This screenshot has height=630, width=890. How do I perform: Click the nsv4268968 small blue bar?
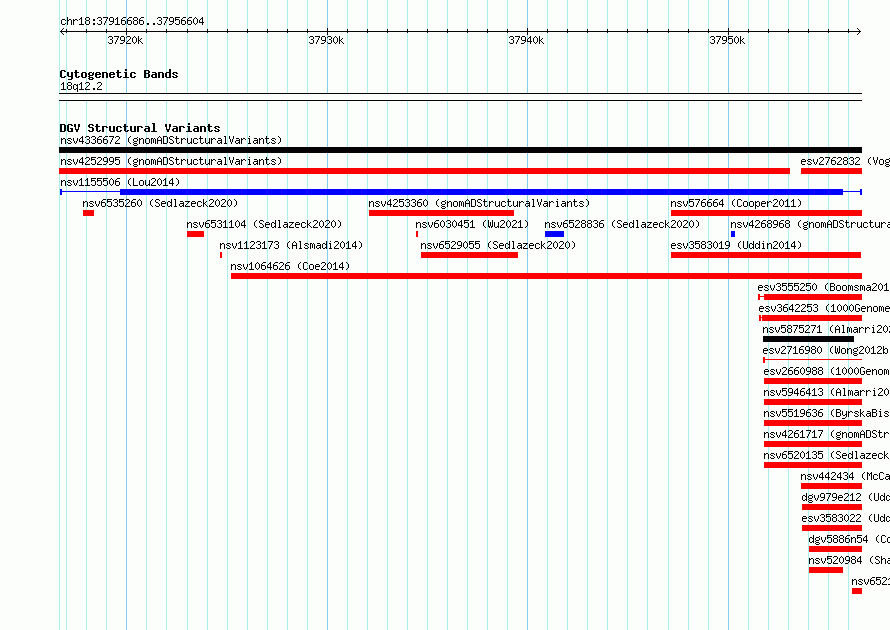tap(733, 234)
